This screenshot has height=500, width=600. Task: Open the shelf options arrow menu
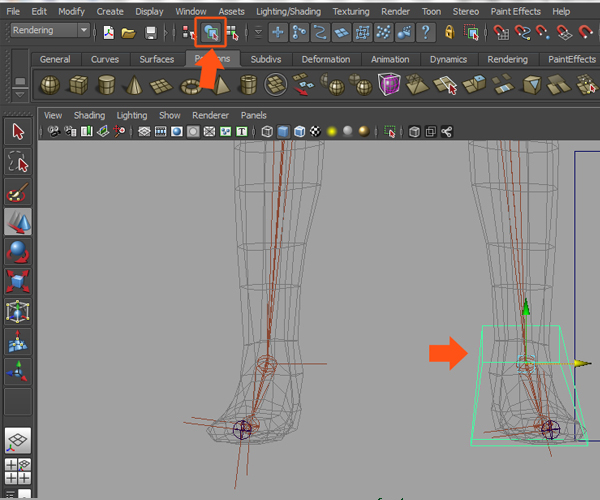[x=20, y=94]
